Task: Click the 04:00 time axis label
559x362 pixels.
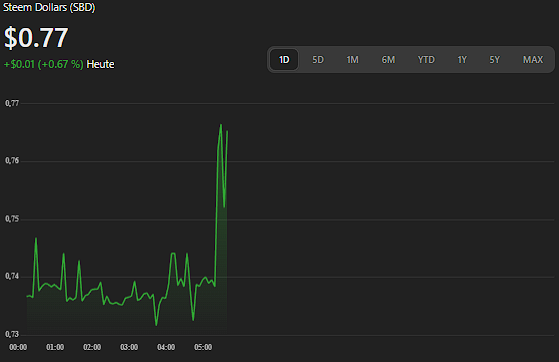Action: 166,347
